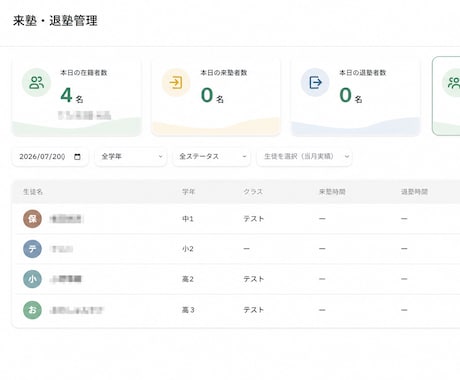Click the 高3 grade cell

[x=188, y=310]
